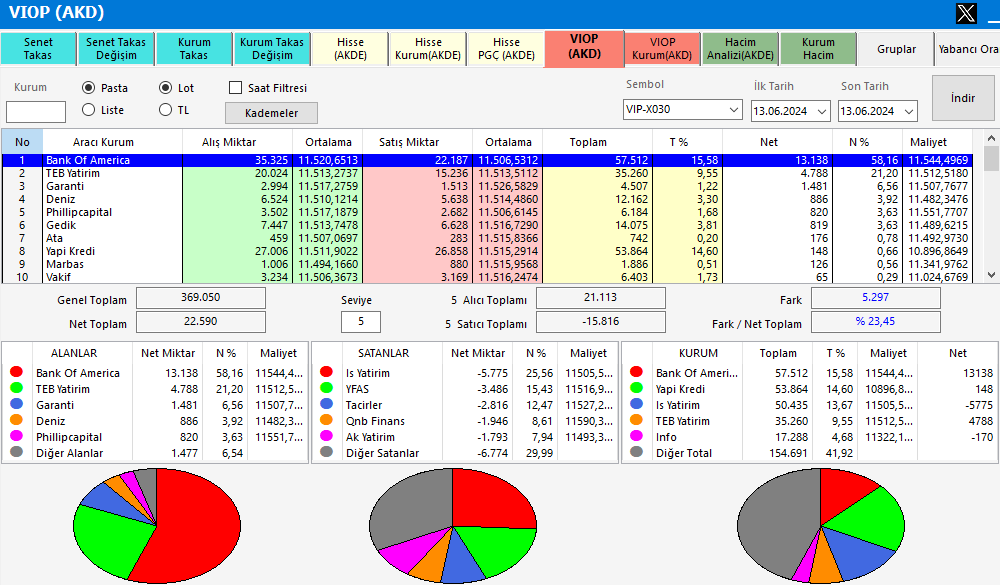This screenshot has width=1000, height=585.
Task: Click red swatch next to Bank Of America in ALANLAR
Action: (17, 372)
